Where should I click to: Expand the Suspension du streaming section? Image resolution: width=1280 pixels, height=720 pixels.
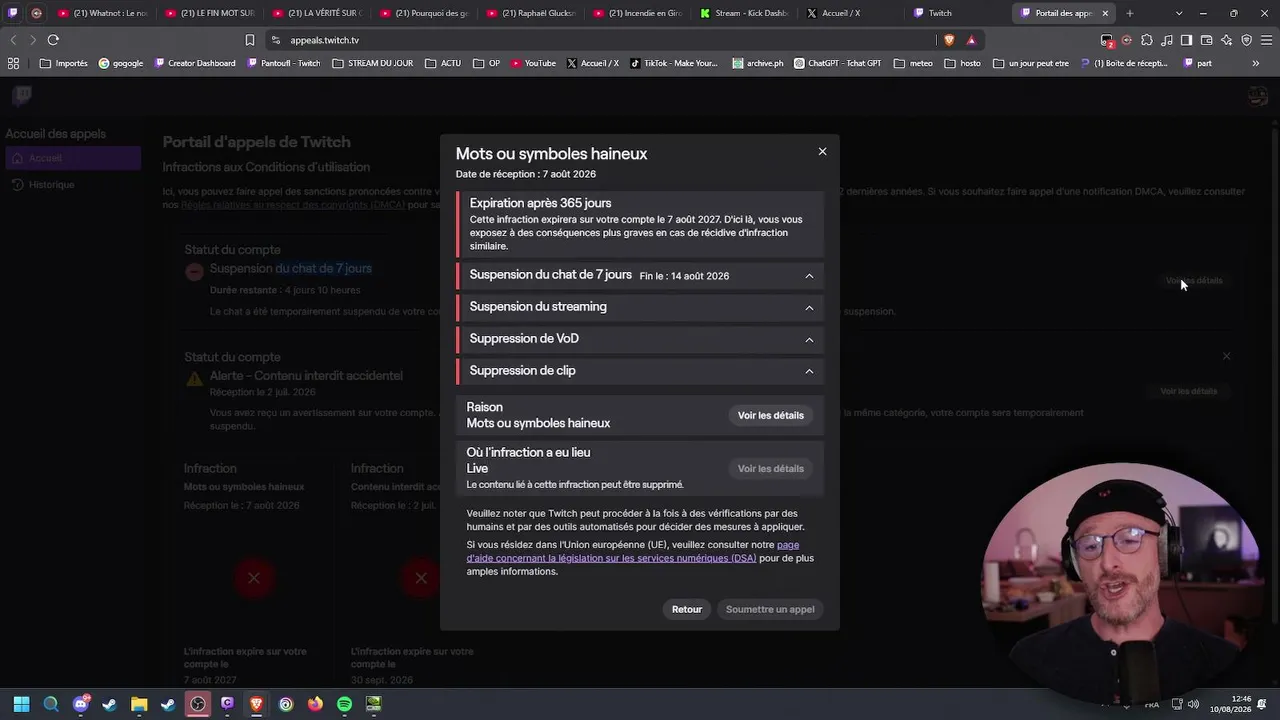(x=809, y=308)
